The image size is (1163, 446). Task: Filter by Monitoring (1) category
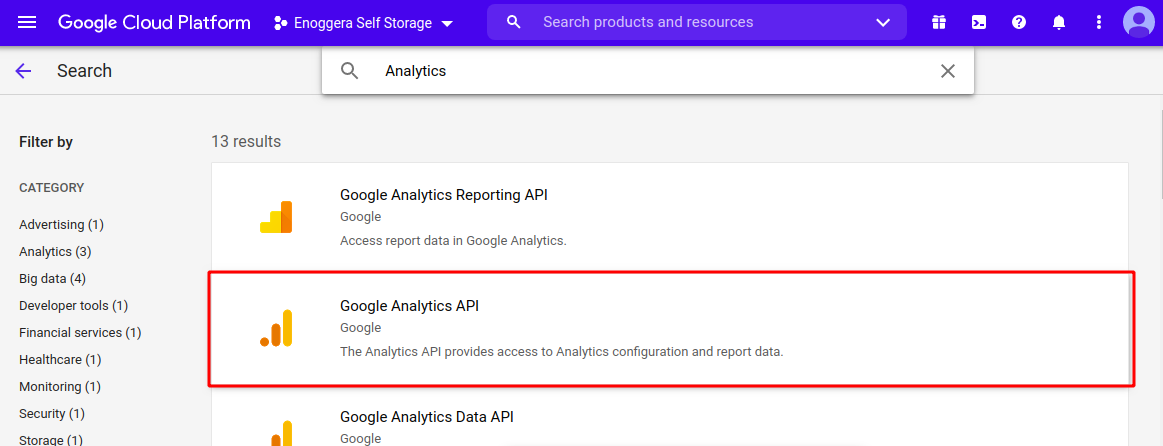click(x=60, y=387)
